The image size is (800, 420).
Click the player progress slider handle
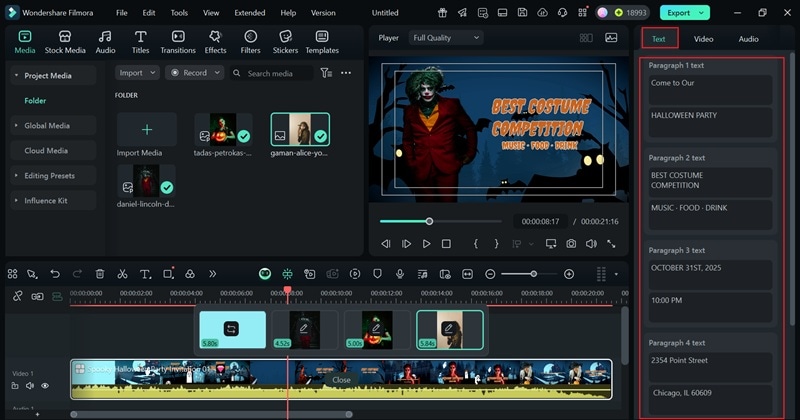pyautogui.click(x=430, y=221)
